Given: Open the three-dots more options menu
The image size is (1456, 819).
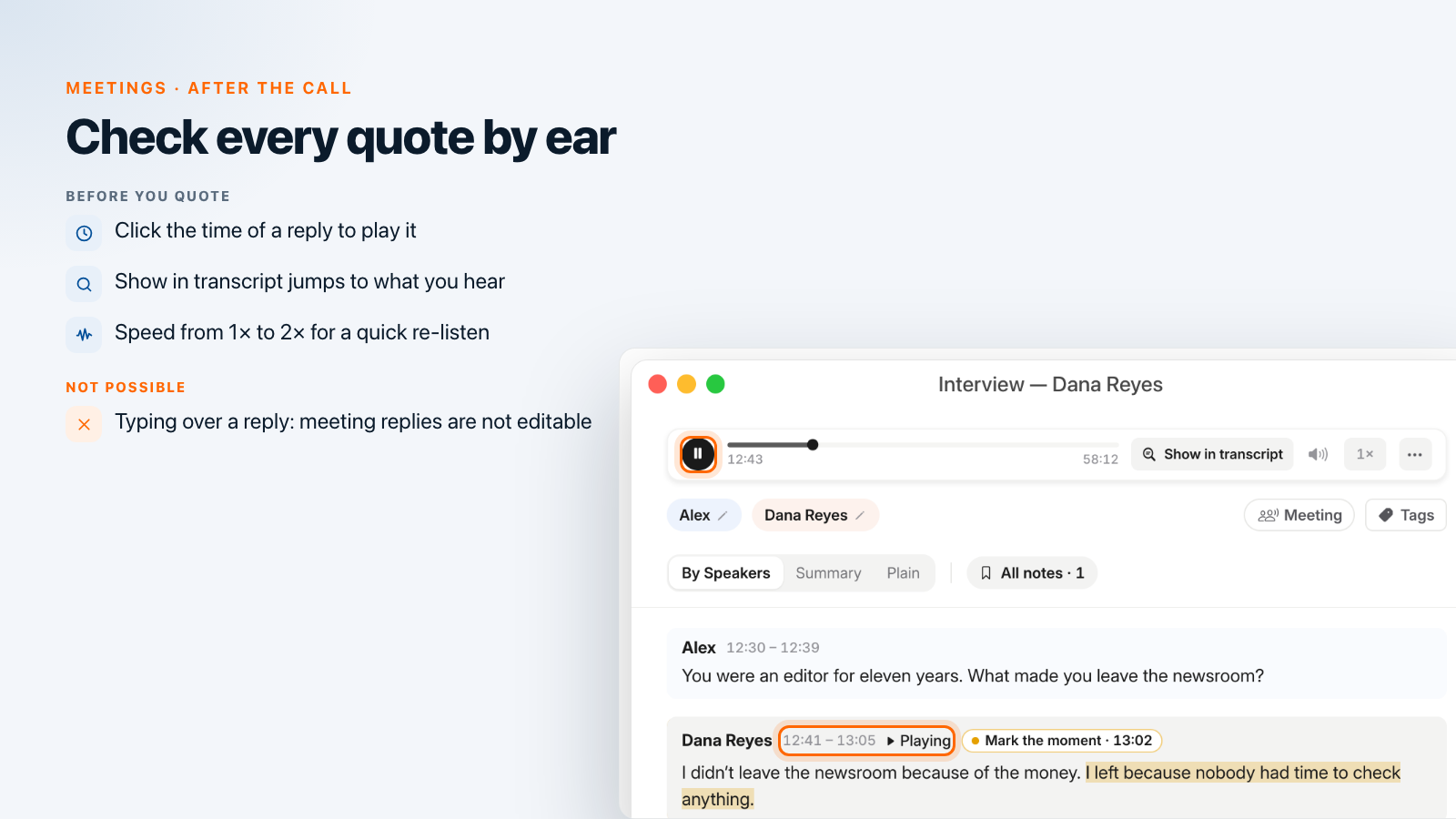Looking at the screenshot, I should tap(1415, 454).
